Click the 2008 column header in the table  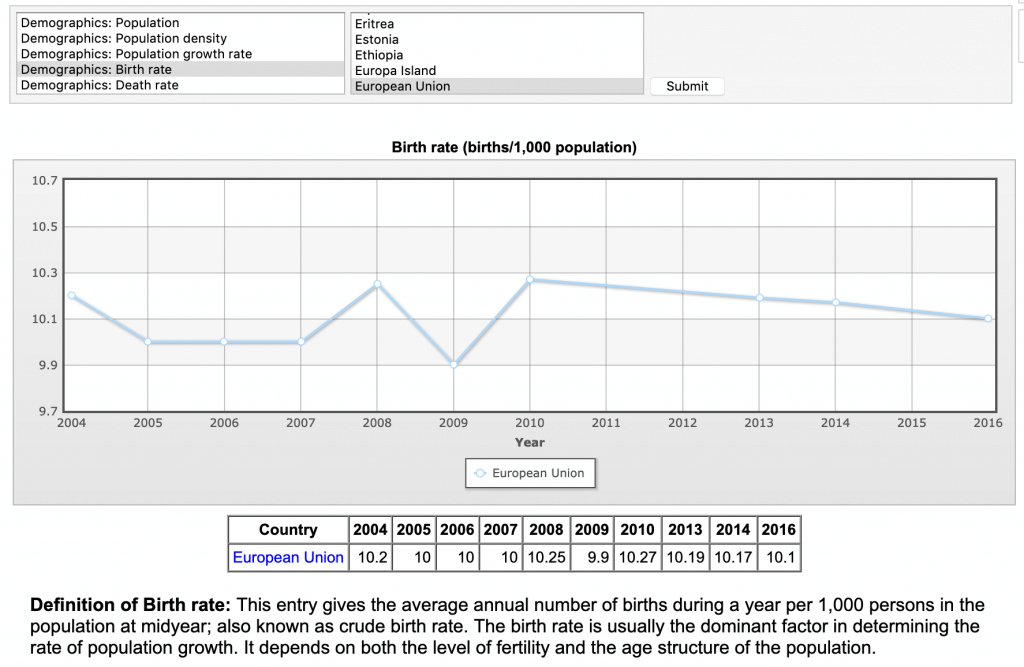(546, 530)
